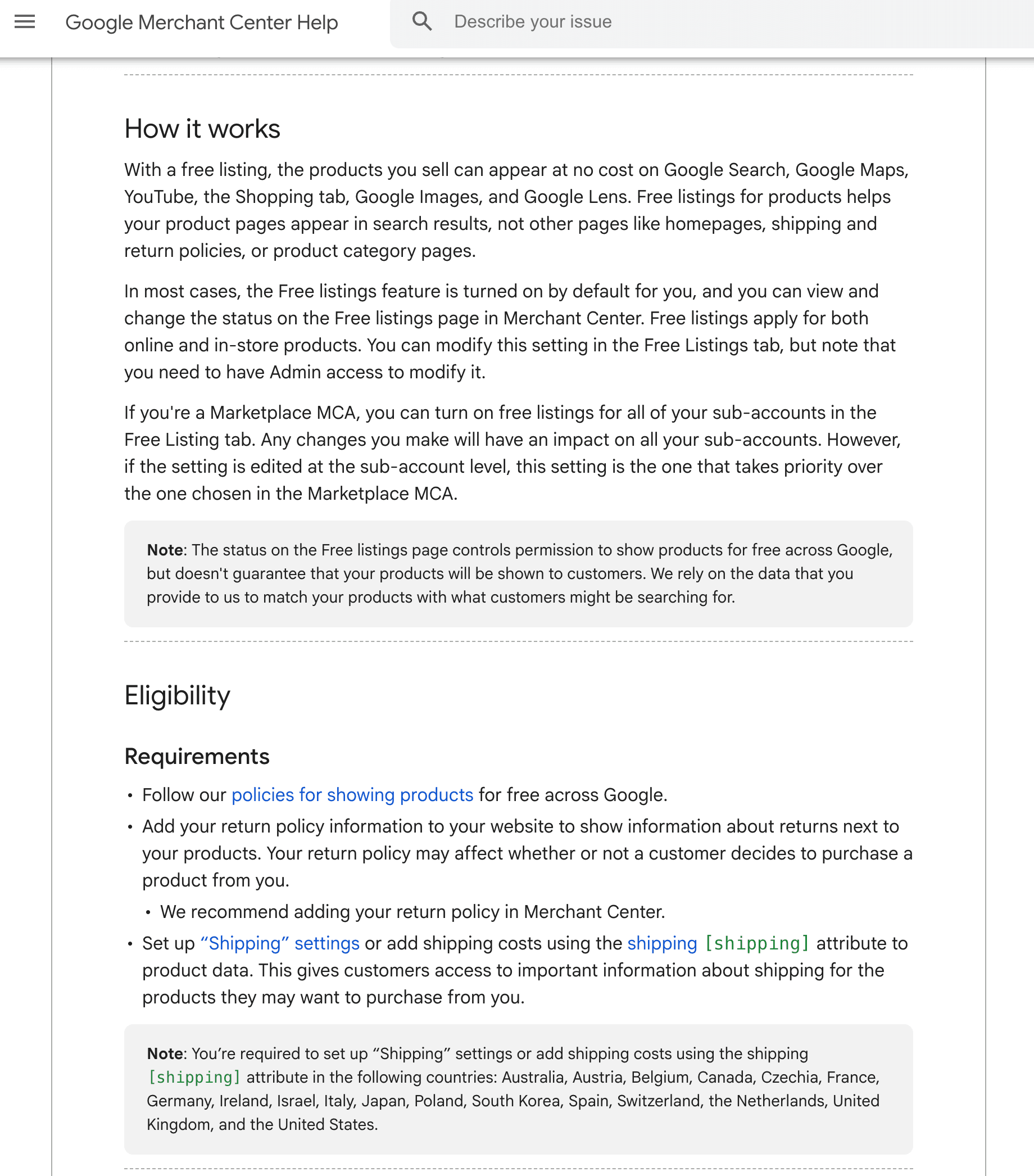Viewport: 1034px width, 1176px height.
Task: Click the paragraph starting With a free listing
Action: click(517, 210)
